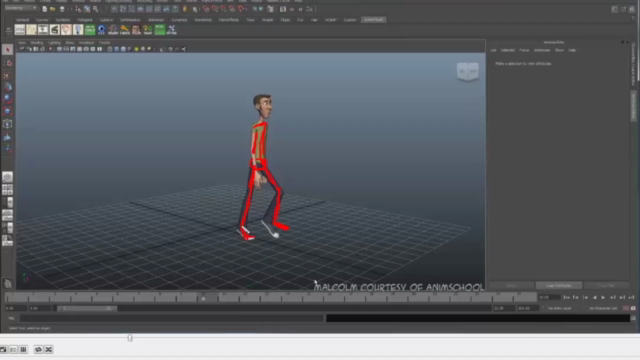Open Attribute Editor Help menu
Screen dimensions: 640x360
tap(572, 50)
